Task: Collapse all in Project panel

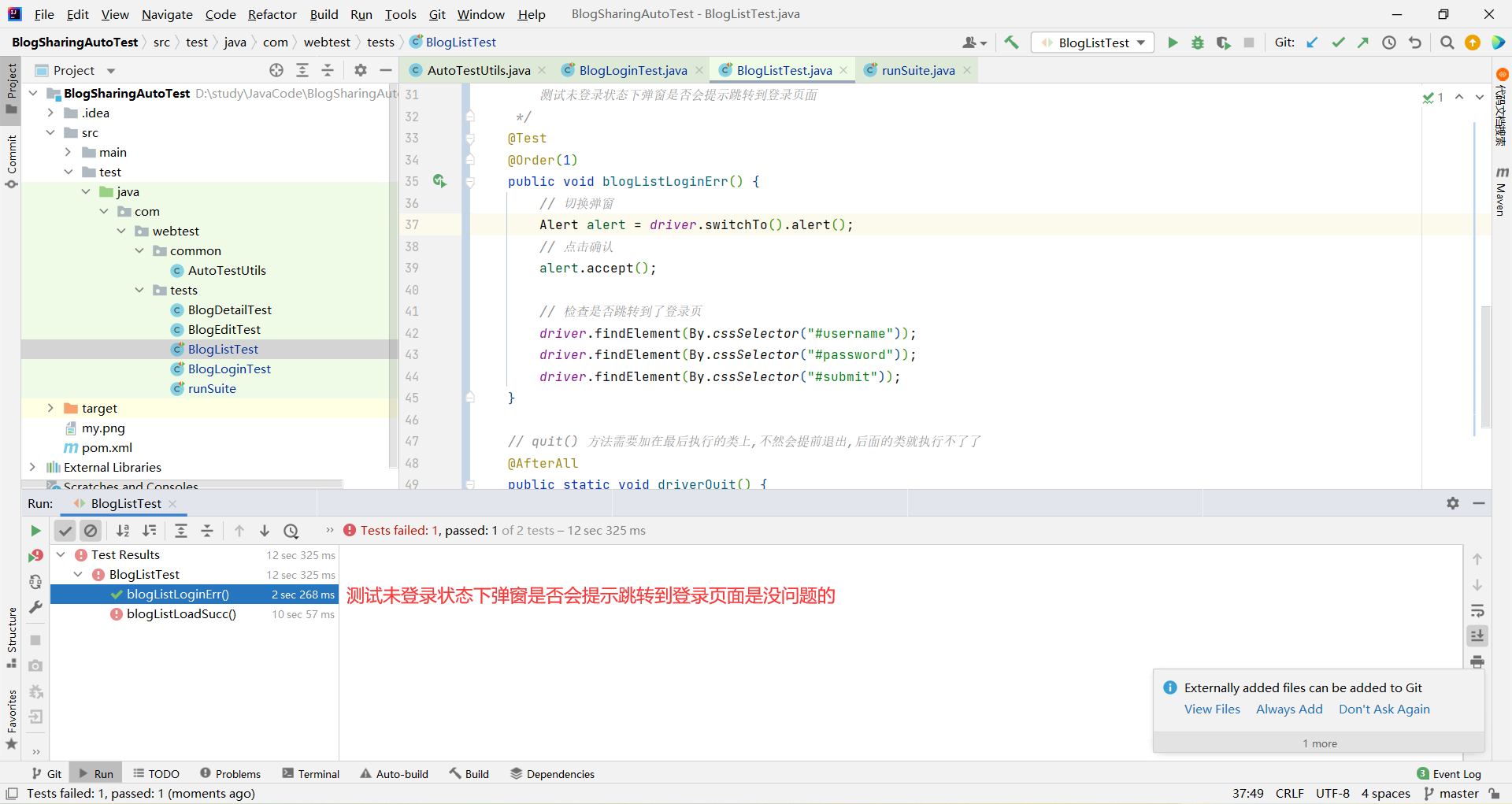Action: (328, 70)
